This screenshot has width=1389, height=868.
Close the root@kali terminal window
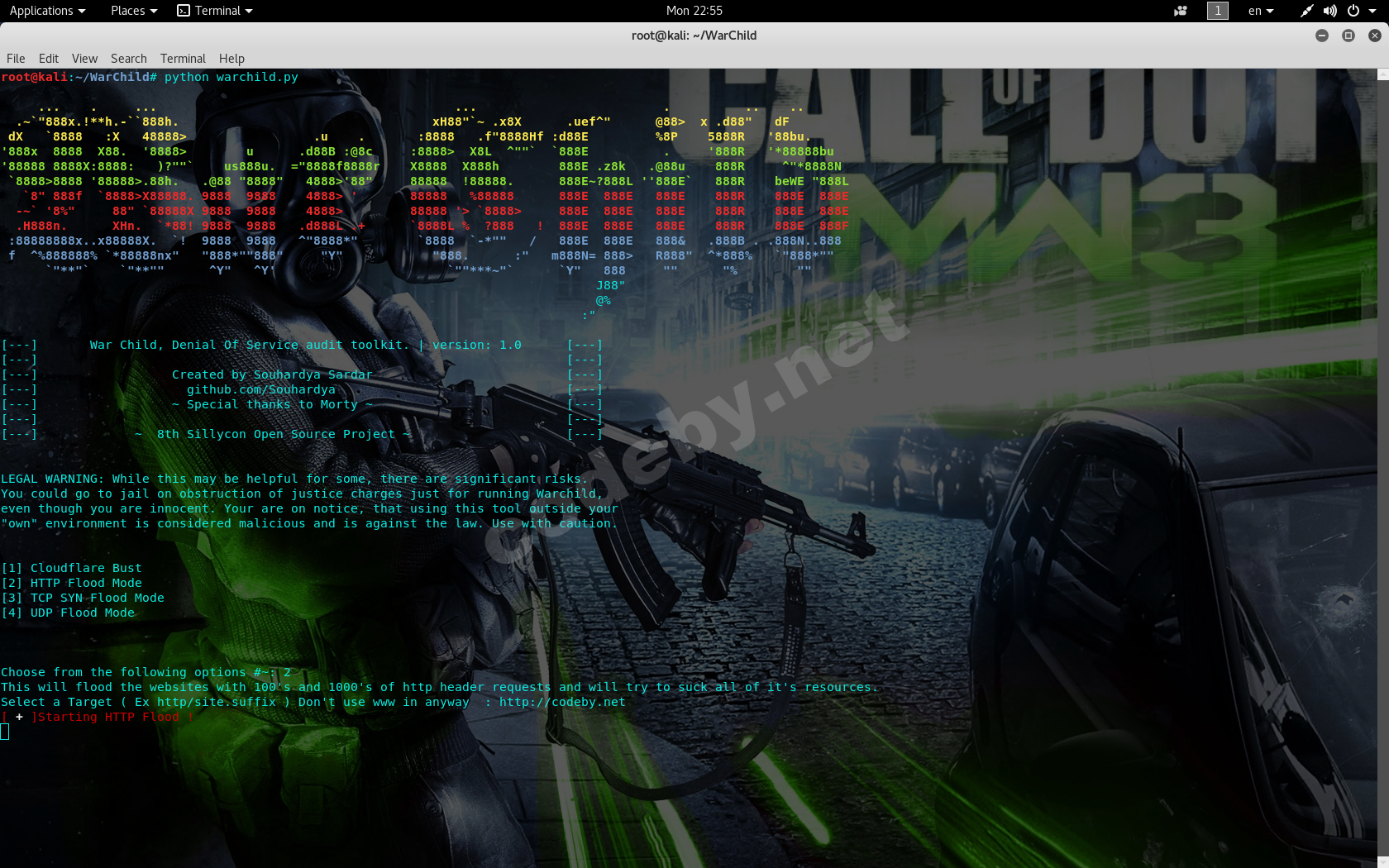1374,36
